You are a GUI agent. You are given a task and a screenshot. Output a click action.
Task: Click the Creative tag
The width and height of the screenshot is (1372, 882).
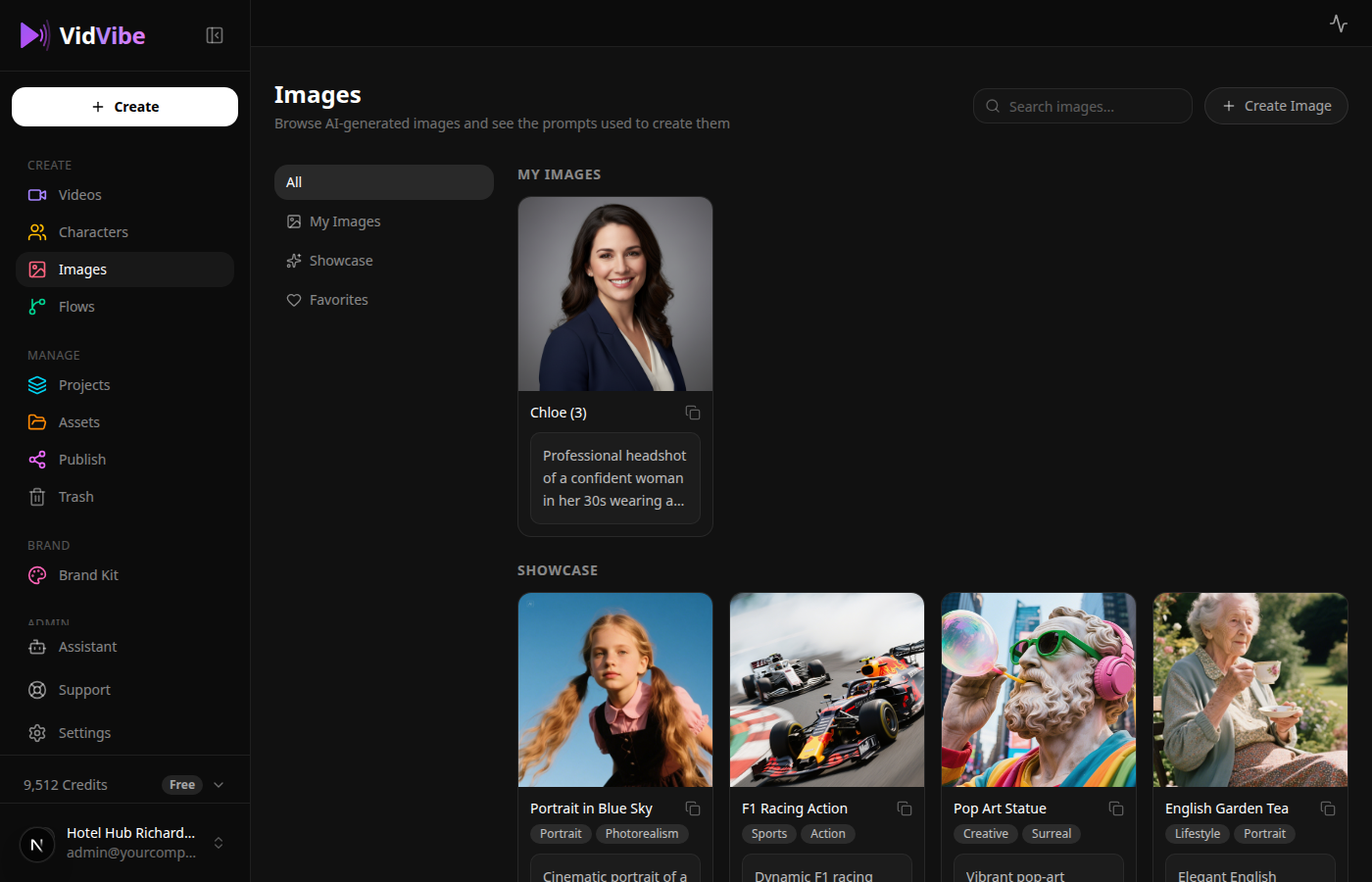tap(986, 834)
